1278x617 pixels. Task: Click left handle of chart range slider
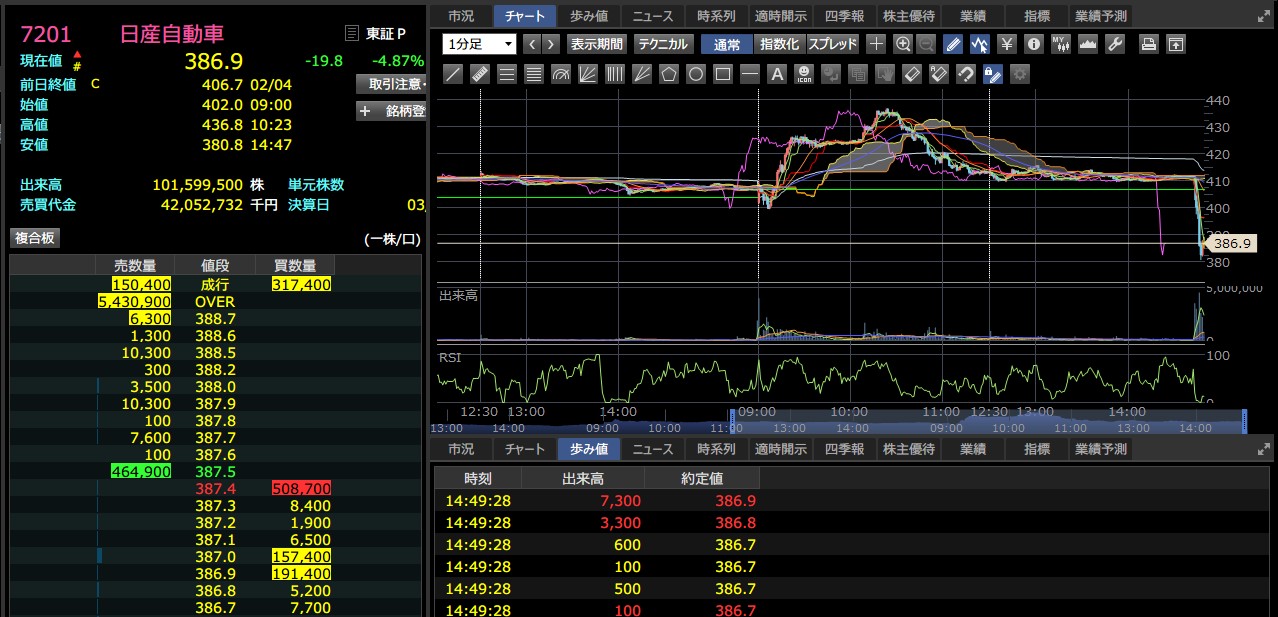[x=733, y=419]
